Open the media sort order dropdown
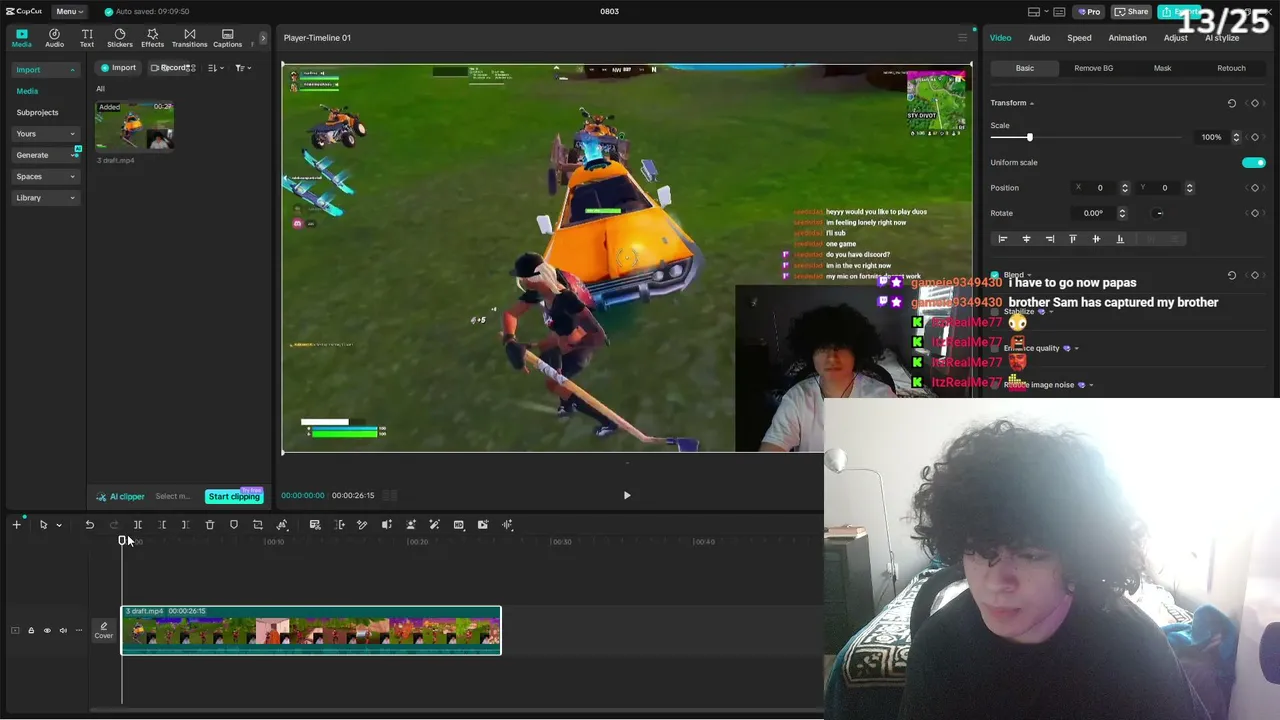This screenshot has height=720, width=1280. point(215,68)
